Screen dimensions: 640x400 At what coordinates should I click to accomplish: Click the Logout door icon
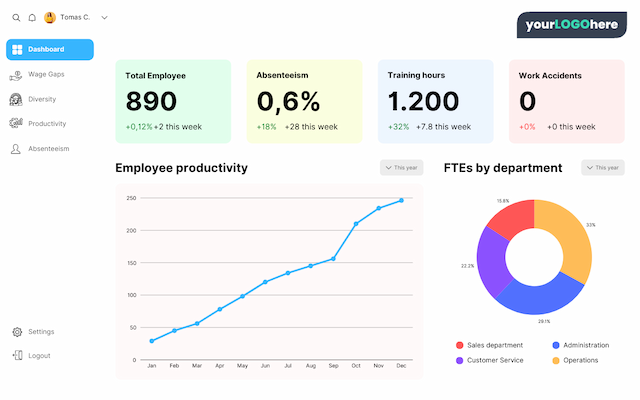pos(17,355)
